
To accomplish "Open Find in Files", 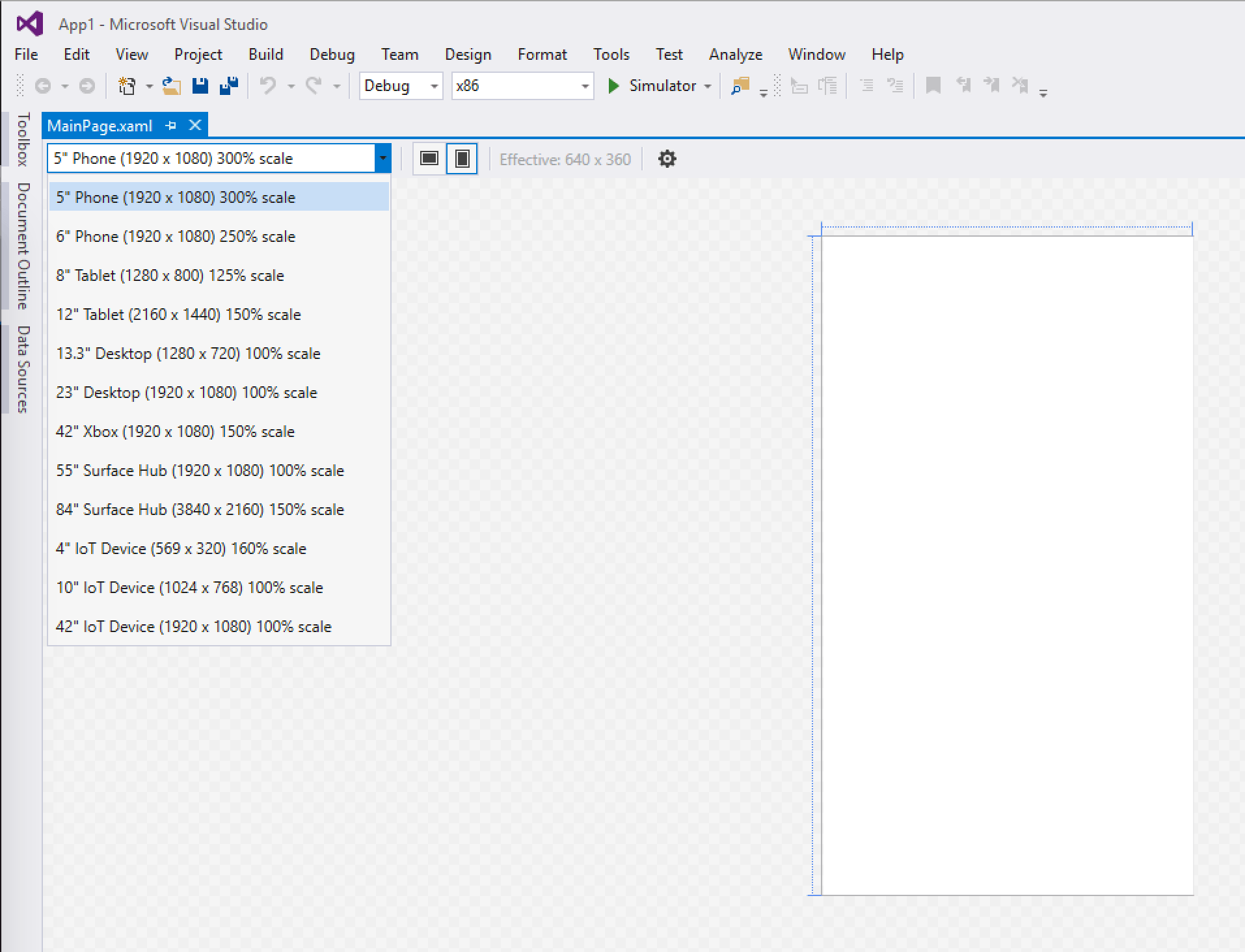I will (740, 85).
